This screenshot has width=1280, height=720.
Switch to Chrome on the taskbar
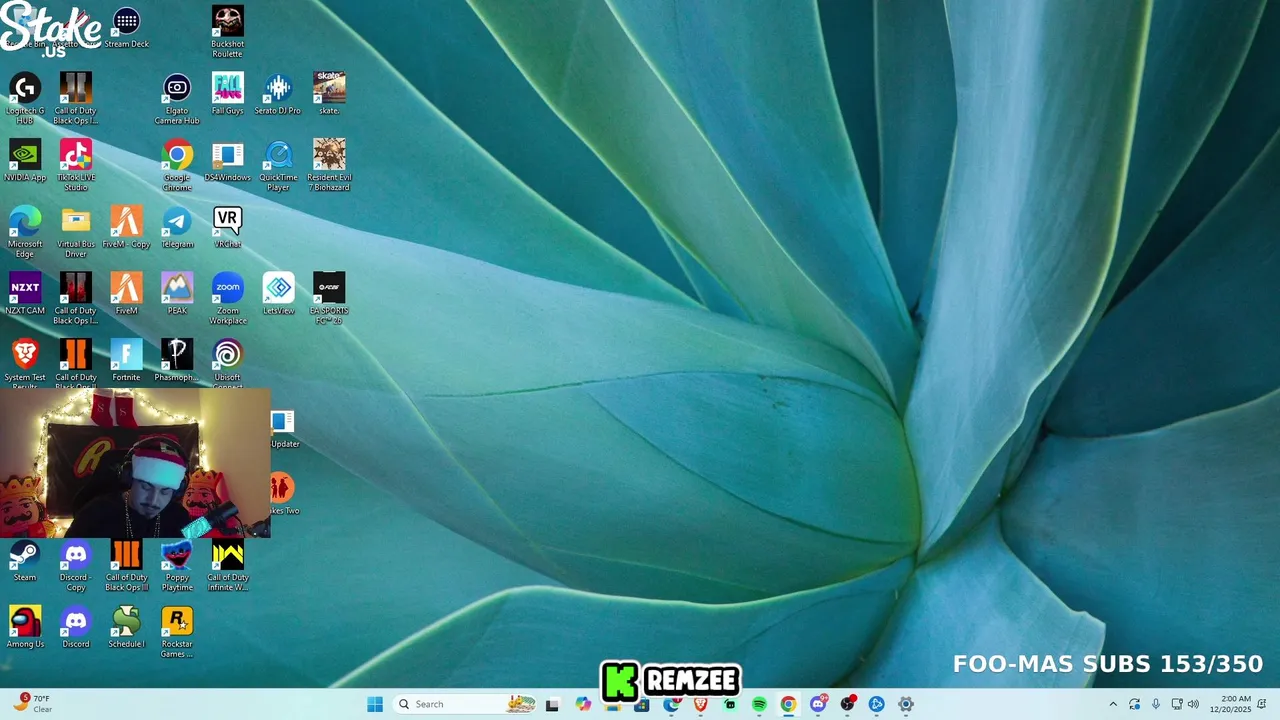click(x=788, y=704)
